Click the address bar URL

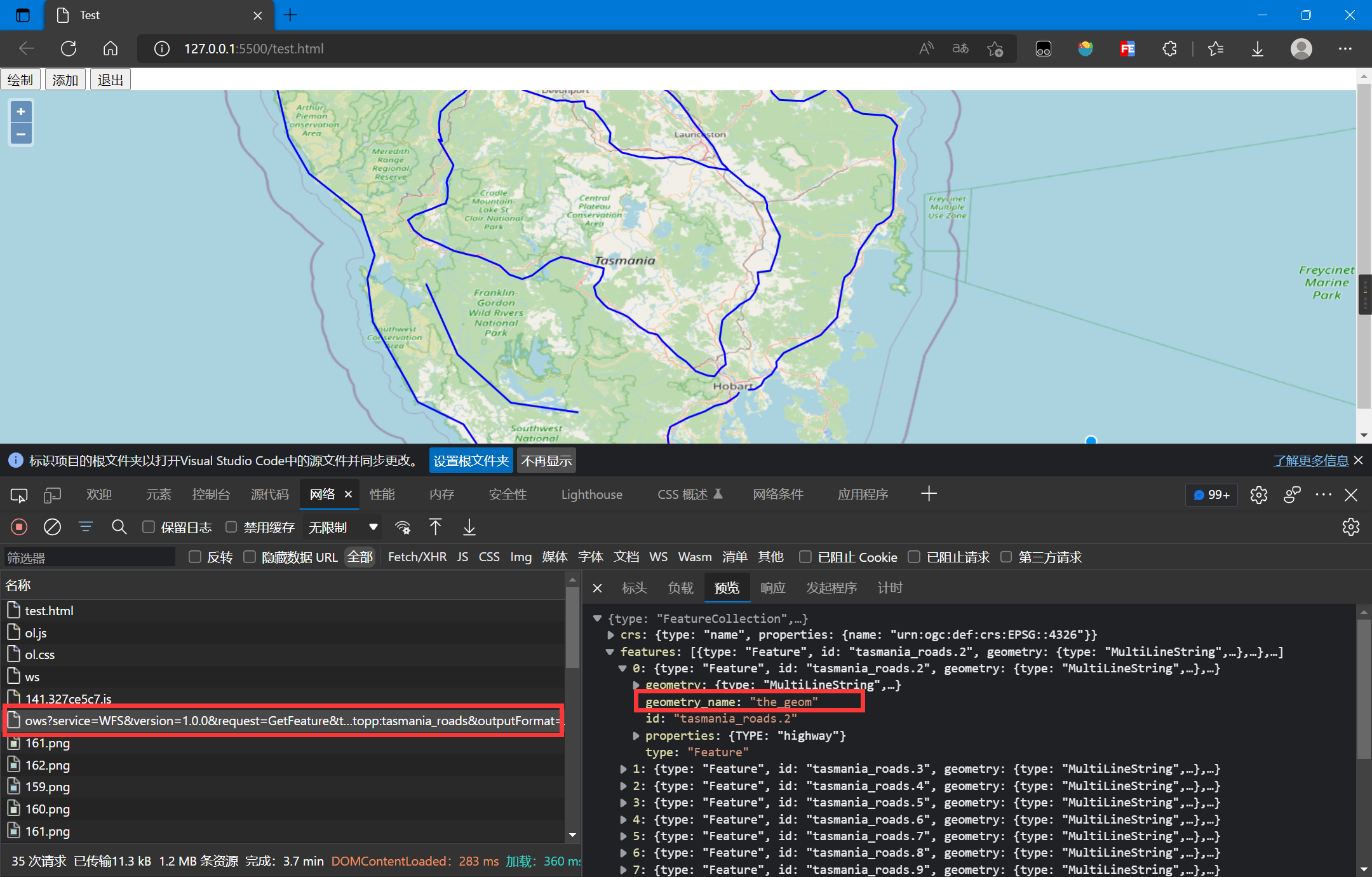tap(253, 49)
